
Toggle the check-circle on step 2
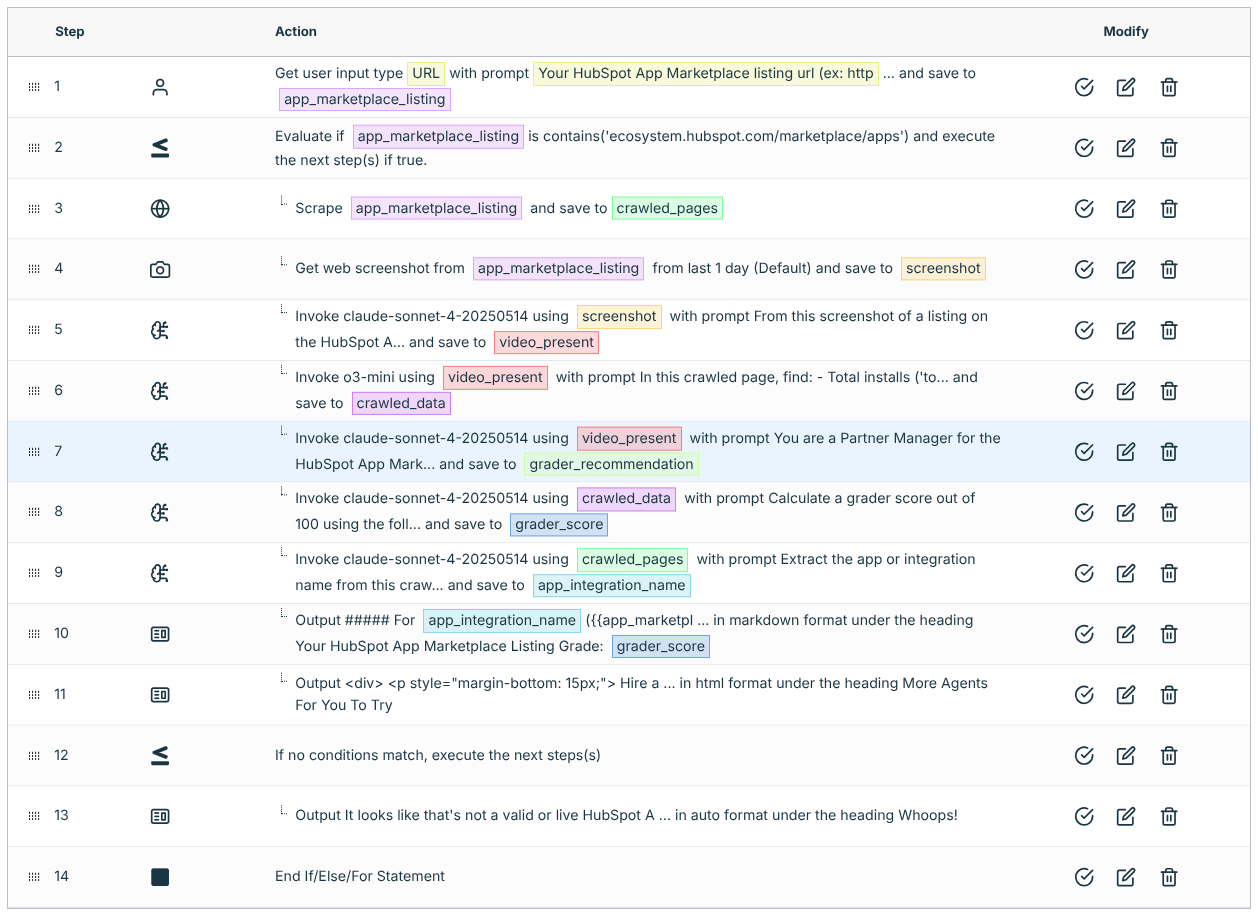[x=1084, y=147]
